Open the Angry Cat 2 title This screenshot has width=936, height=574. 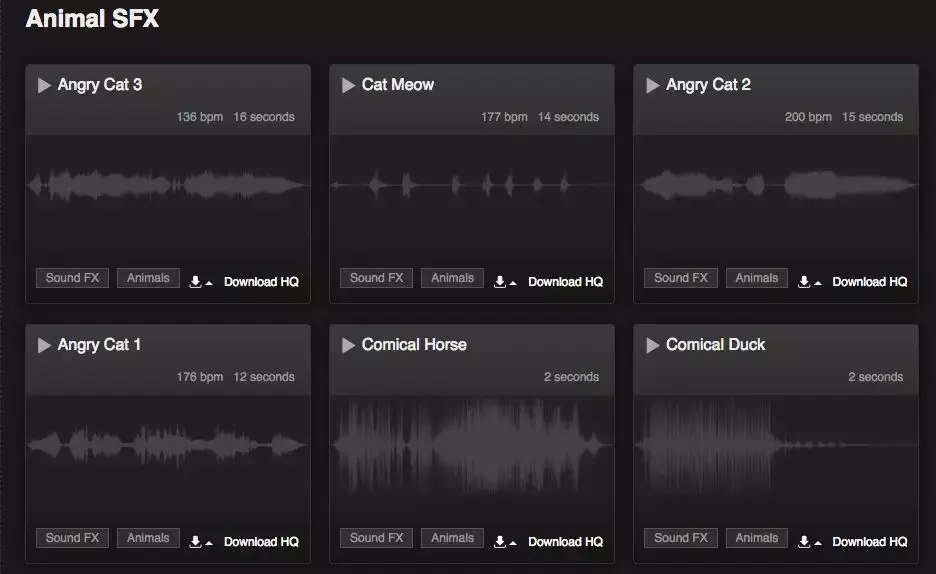[x=708, y=85]
